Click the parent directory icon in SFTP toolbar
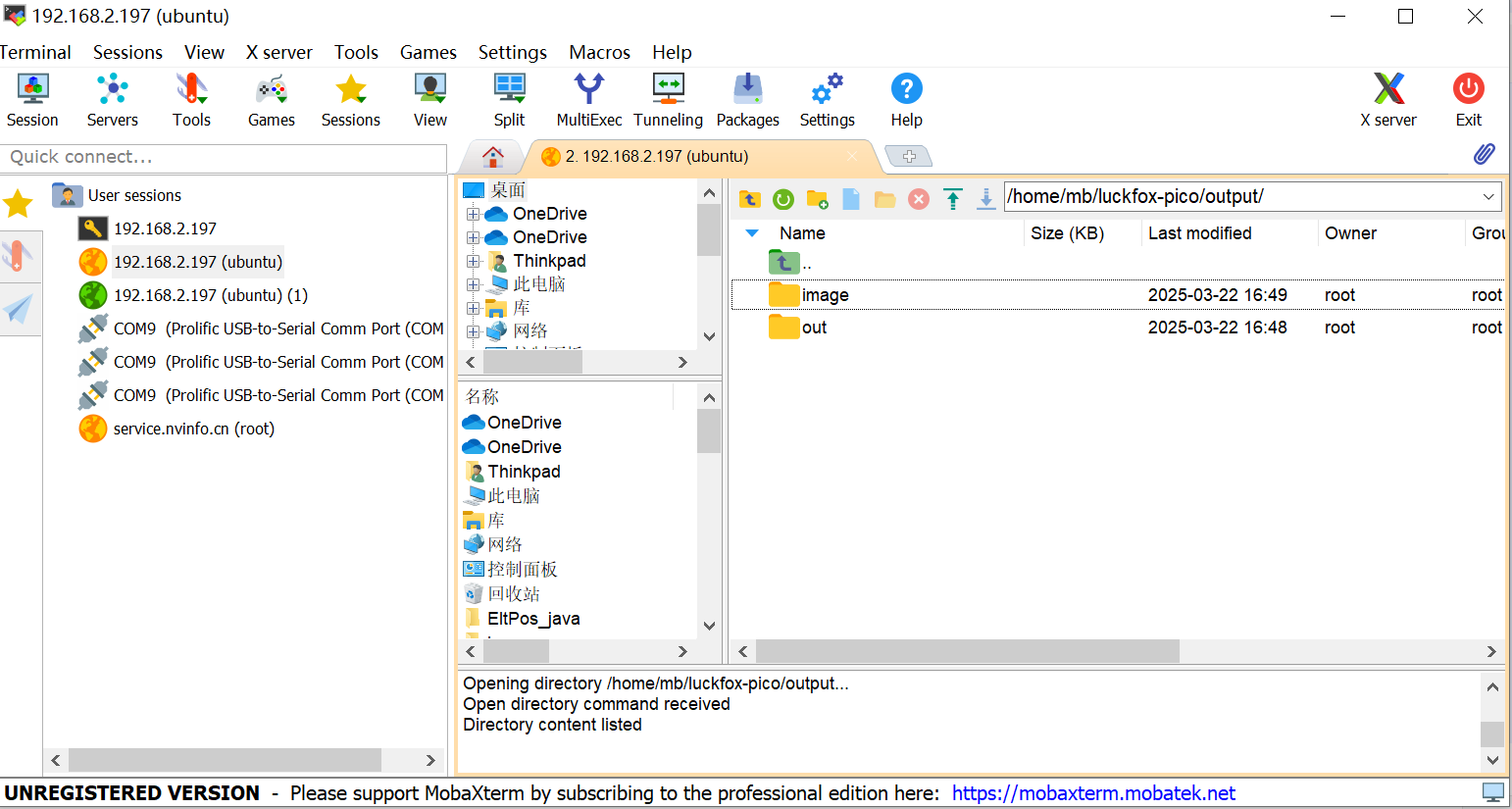Image resolution: width=1512 pixels, height=809 pixels. point(750,199)
